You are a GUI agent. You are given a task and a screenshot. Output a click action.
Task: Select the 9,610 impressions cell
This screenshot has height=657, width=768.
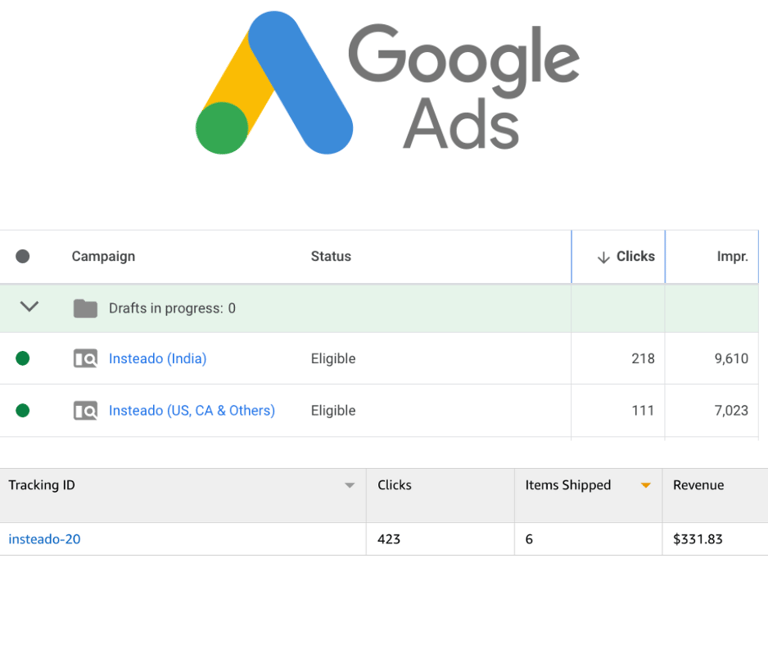pos(731,359)
